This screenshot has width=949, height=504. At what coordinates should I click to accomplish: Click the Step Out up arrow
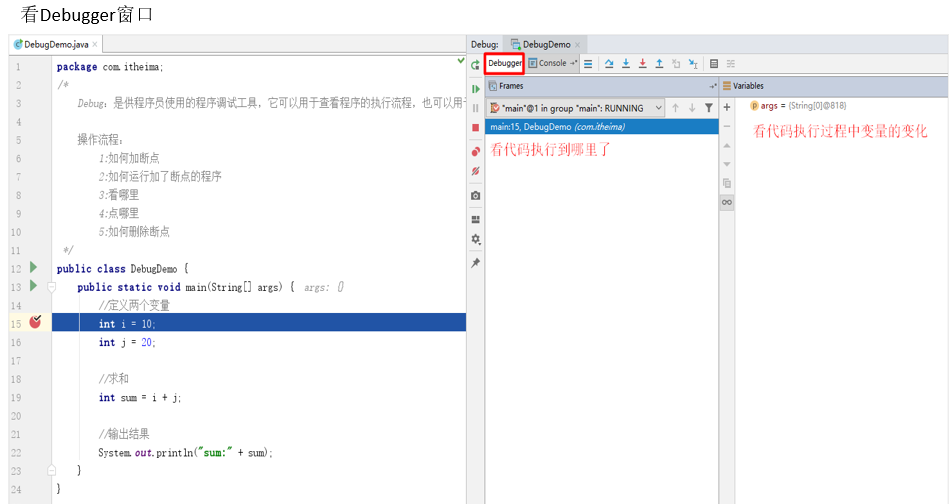659,64
